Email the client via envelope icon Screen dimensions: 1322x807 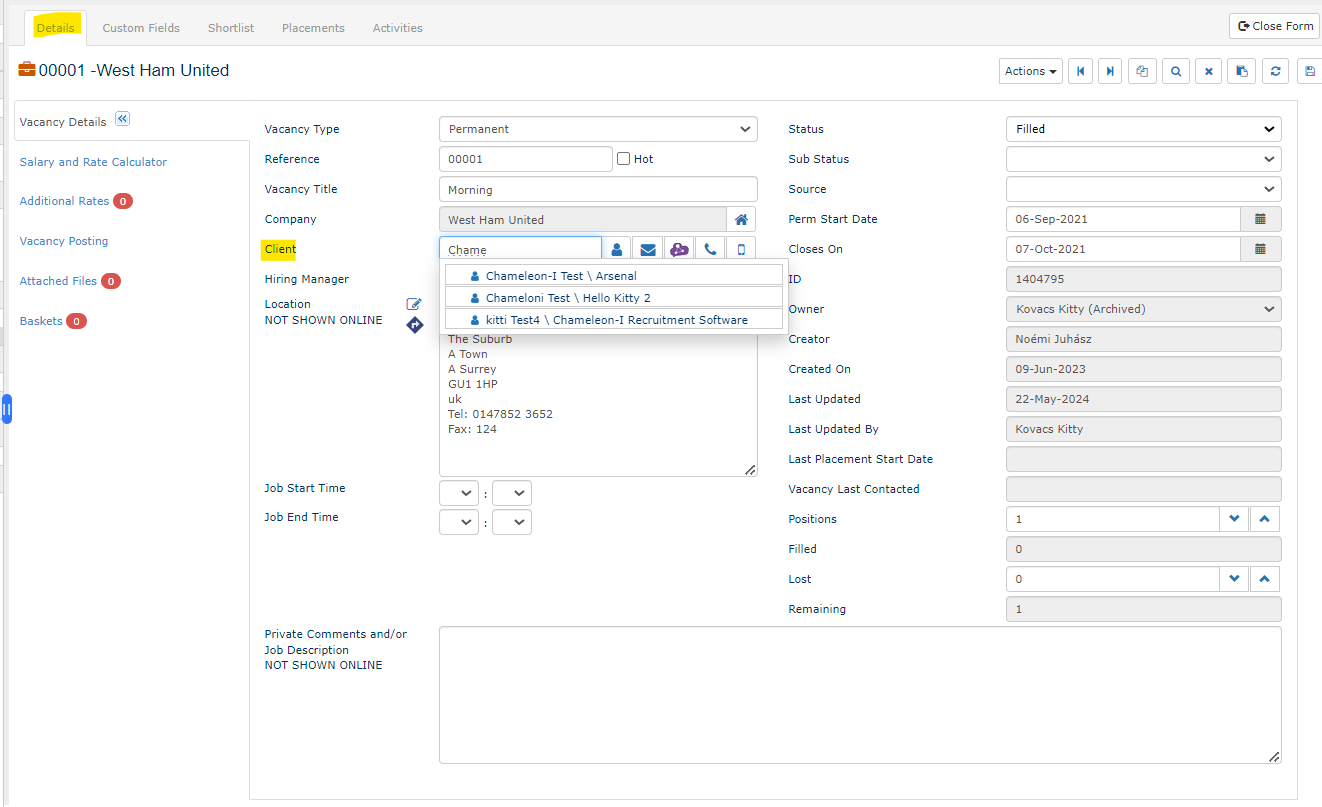[647, 249]
